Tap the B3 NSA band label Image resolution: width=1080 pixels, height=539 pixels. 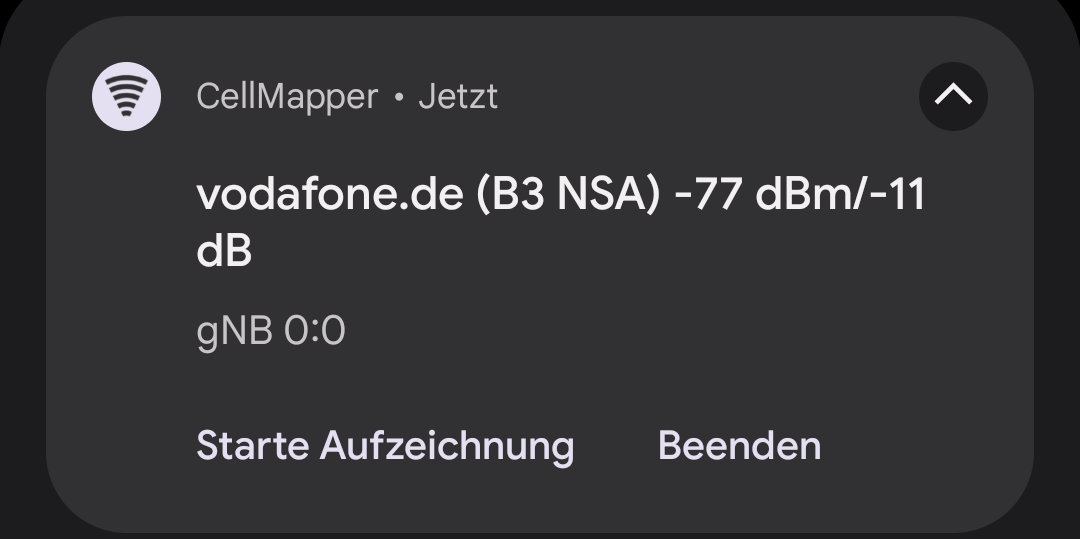pos(569,195)
